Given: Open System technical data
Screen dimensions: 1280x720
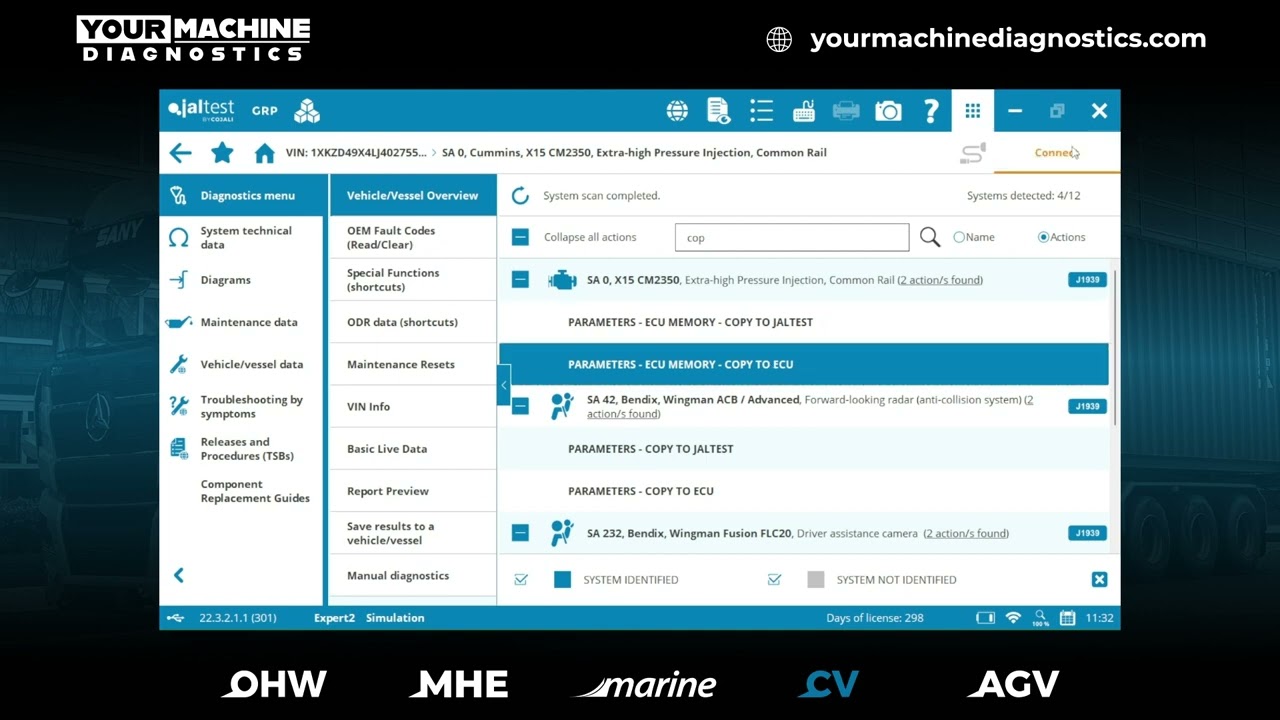Looking at the screenshot, I should click(x=242, y=238).
